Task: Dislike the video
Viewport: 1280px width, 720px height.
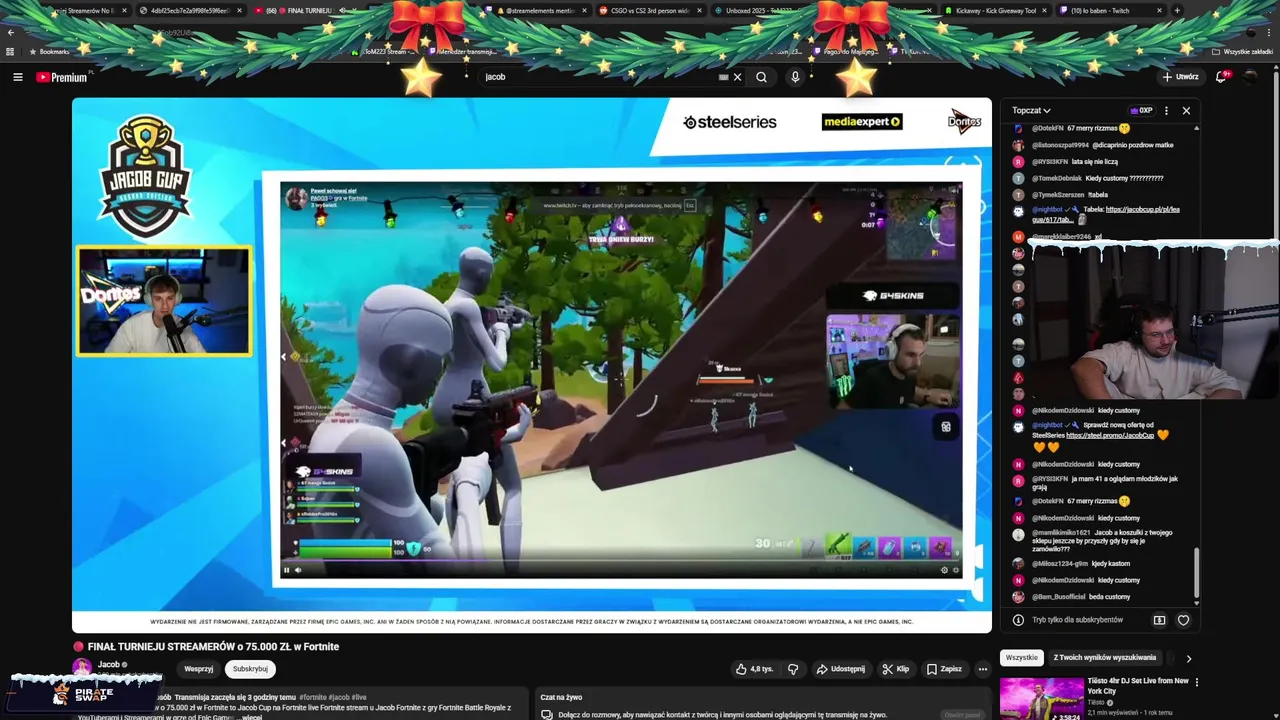Action: (x=793, y=669)
